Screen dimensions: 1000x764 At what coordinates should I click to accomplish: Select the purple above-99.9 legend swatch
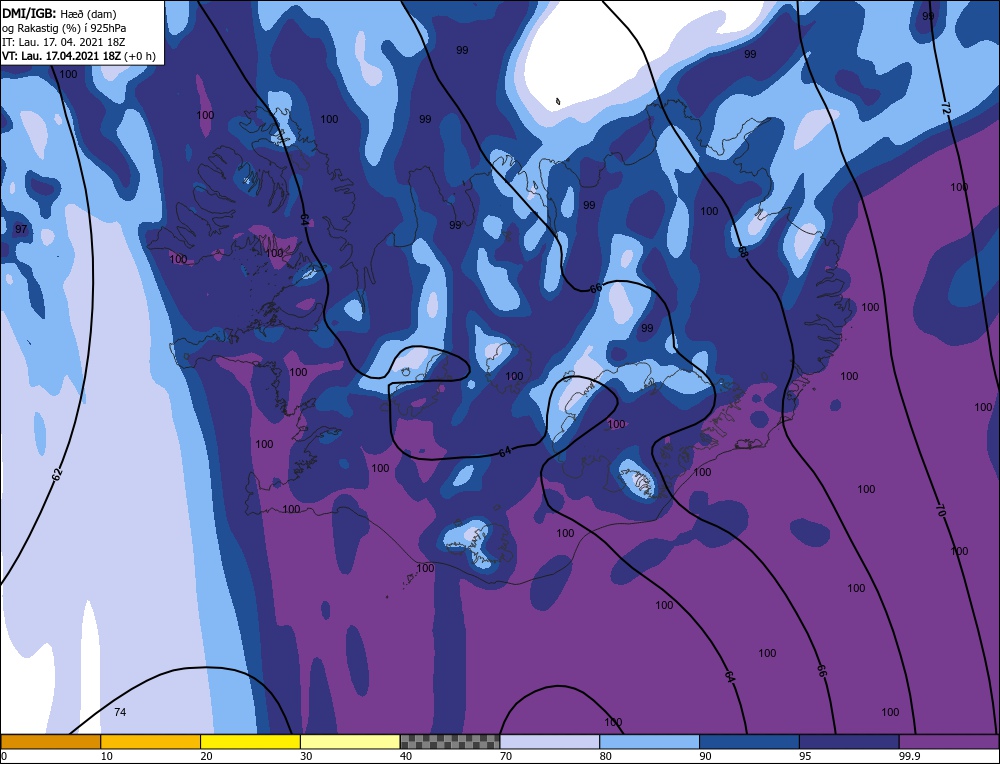pyautogui.click(x=949, y=741)
